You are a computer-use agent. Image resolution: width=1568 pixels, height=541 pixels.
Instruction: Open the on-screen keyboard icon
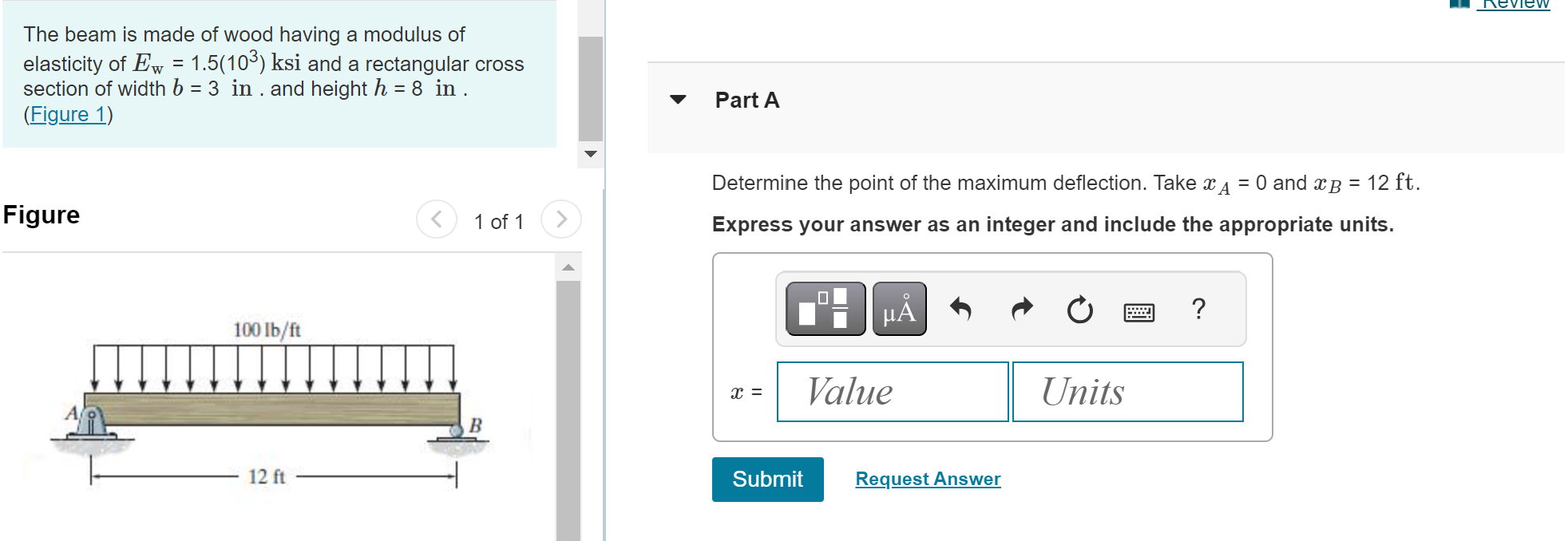click(x=1140, y=312)
